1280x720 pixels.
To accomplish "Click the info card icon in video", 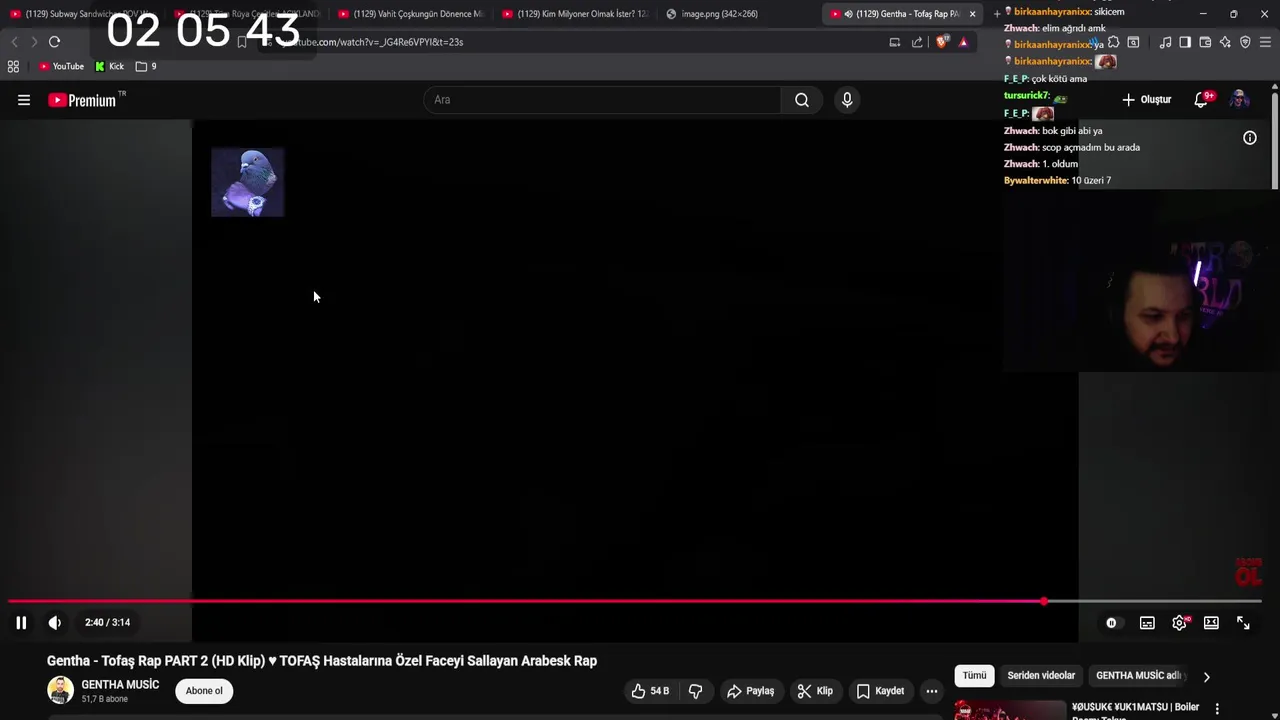I will 1250,138.
